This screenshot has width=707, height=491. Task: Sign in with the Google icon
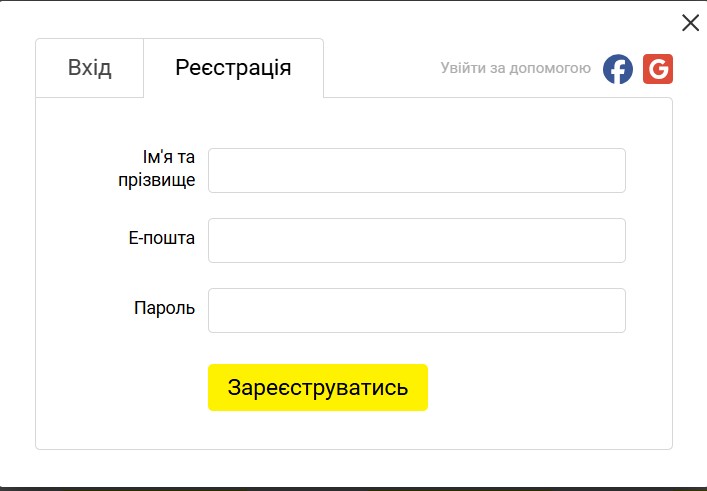coord(658,69)
